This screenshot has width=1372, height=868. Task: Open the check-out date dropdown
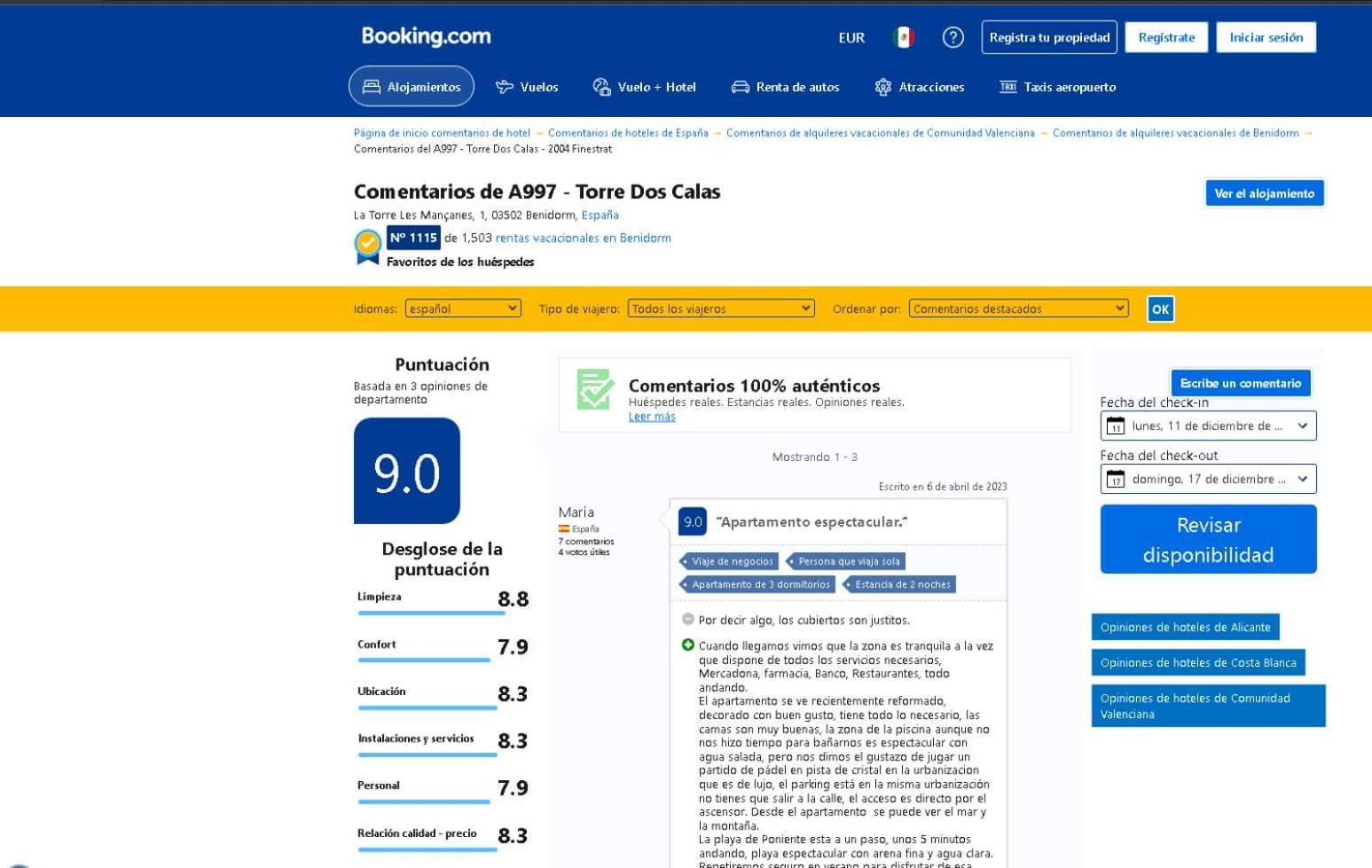pyautogui.click(x=1208, y=479)
